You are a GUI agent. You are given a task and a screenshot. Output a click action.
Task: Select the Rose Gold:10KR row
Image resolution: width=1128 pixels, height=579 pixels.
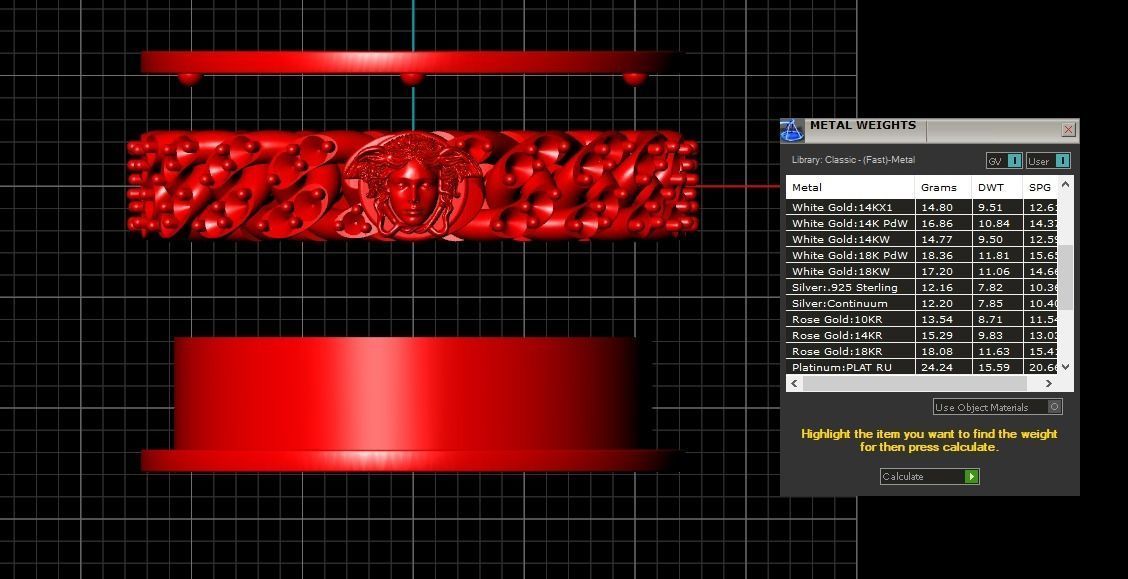click(922, 319)
